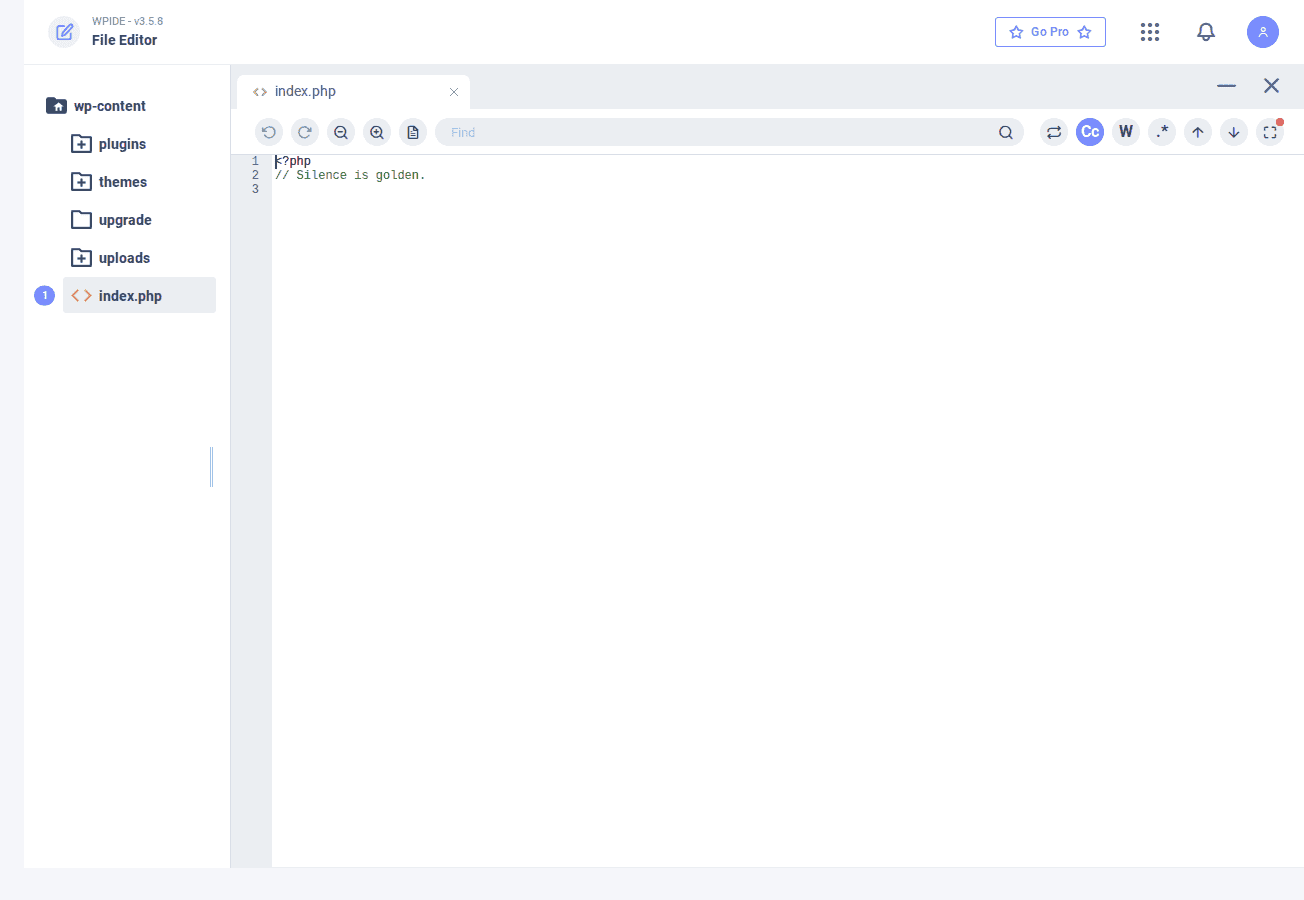The height and width of the screenshot is (900, 1304).
Task: Click the undo icon in editor toolbar
Action: click(x=269, y=132)
